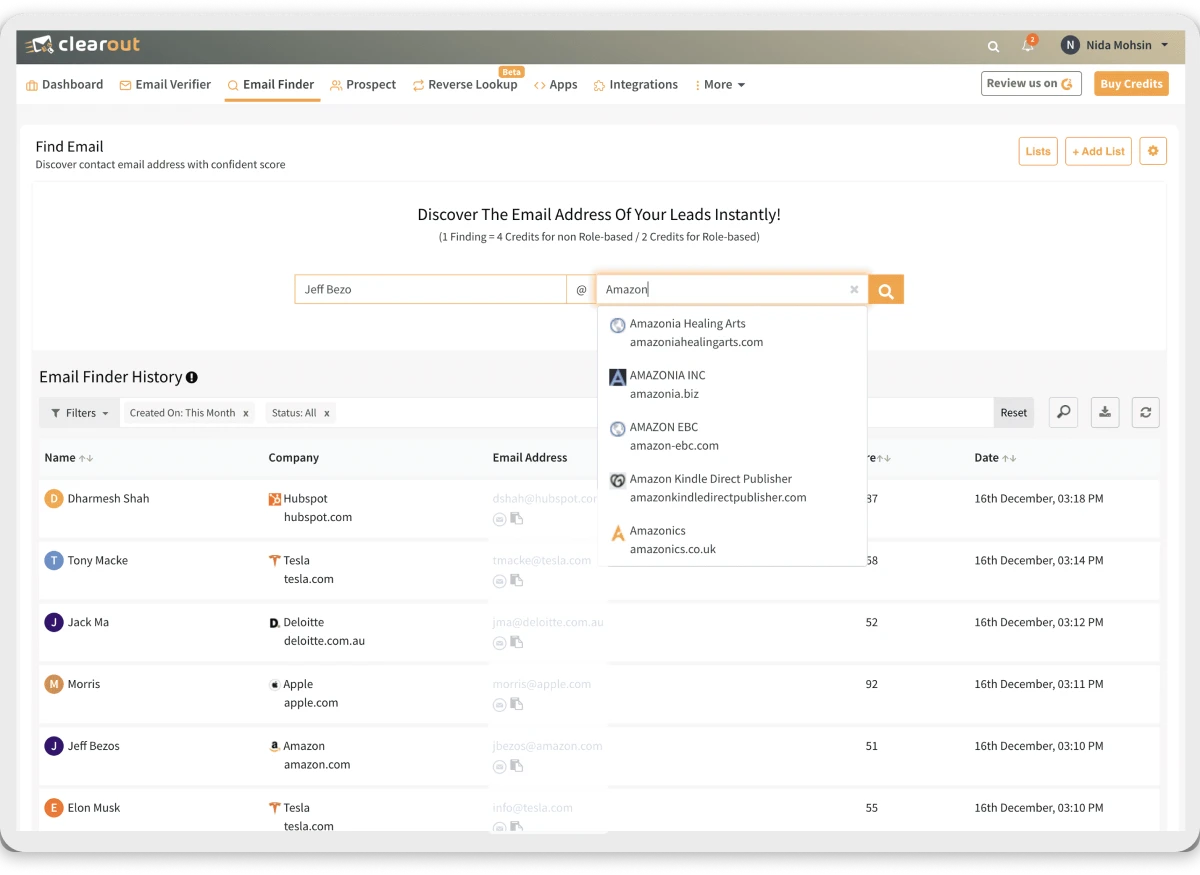The height and width of the screenshot is (875, 1200).
Task: Open the Lists button
Action: pos(1038,151)
